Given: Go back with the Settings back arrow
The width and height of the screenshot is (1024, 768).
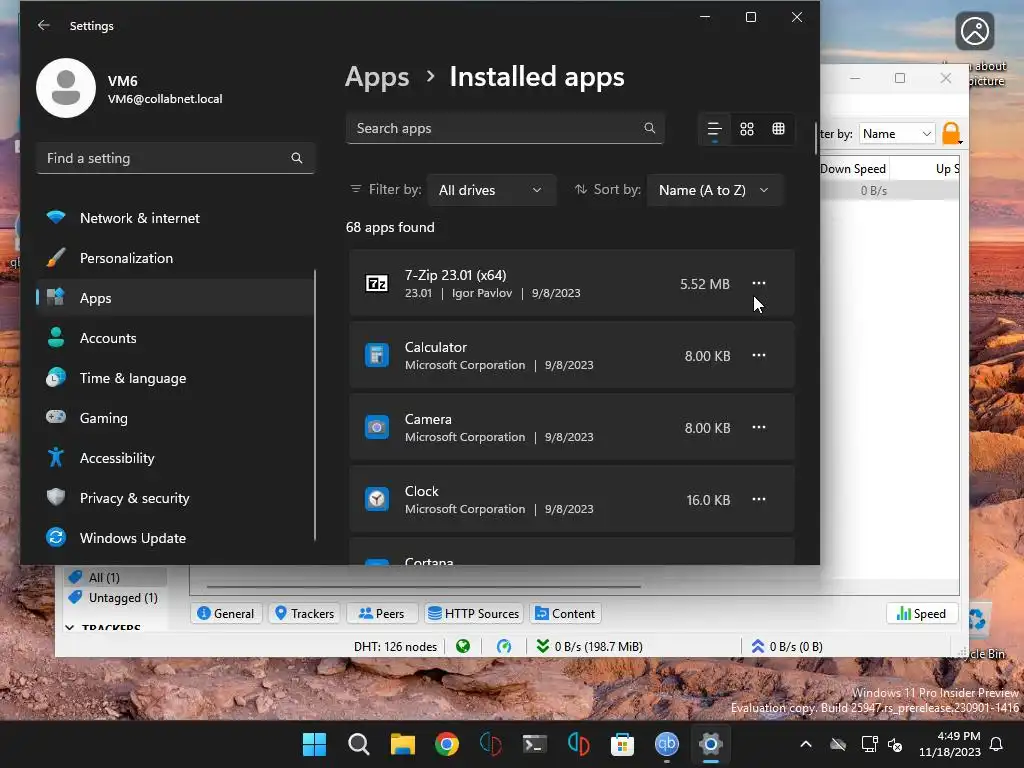Looking at the screenshot, I should tap(44, 25).
